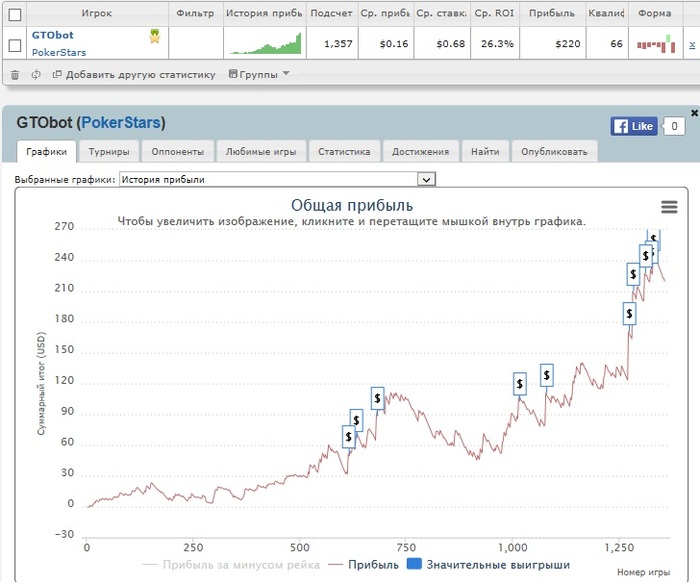Click the Форма bar chart icon
700x584 pixels.
[x=655, y=44]
